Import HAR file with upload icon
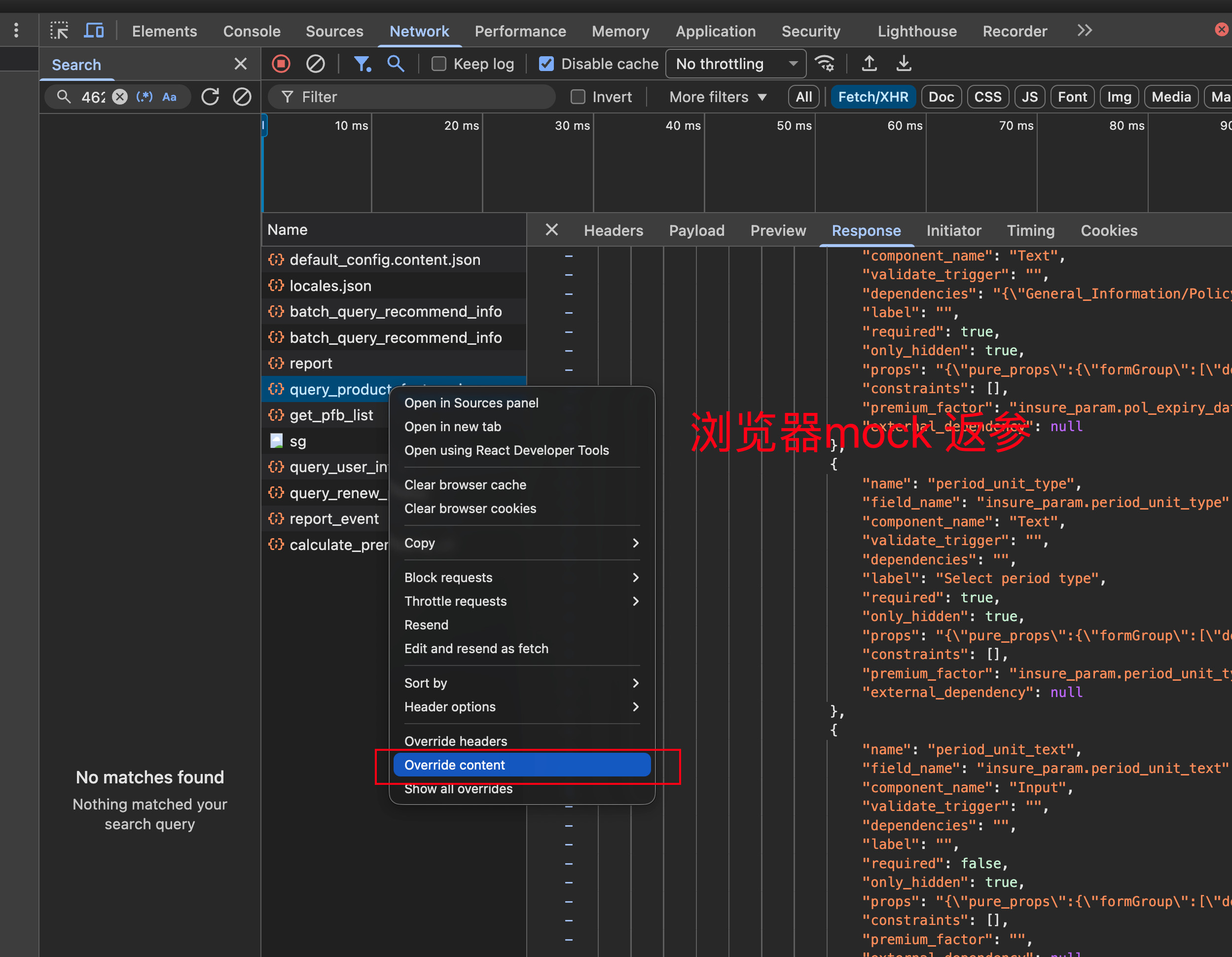 (x=870, y=64)
